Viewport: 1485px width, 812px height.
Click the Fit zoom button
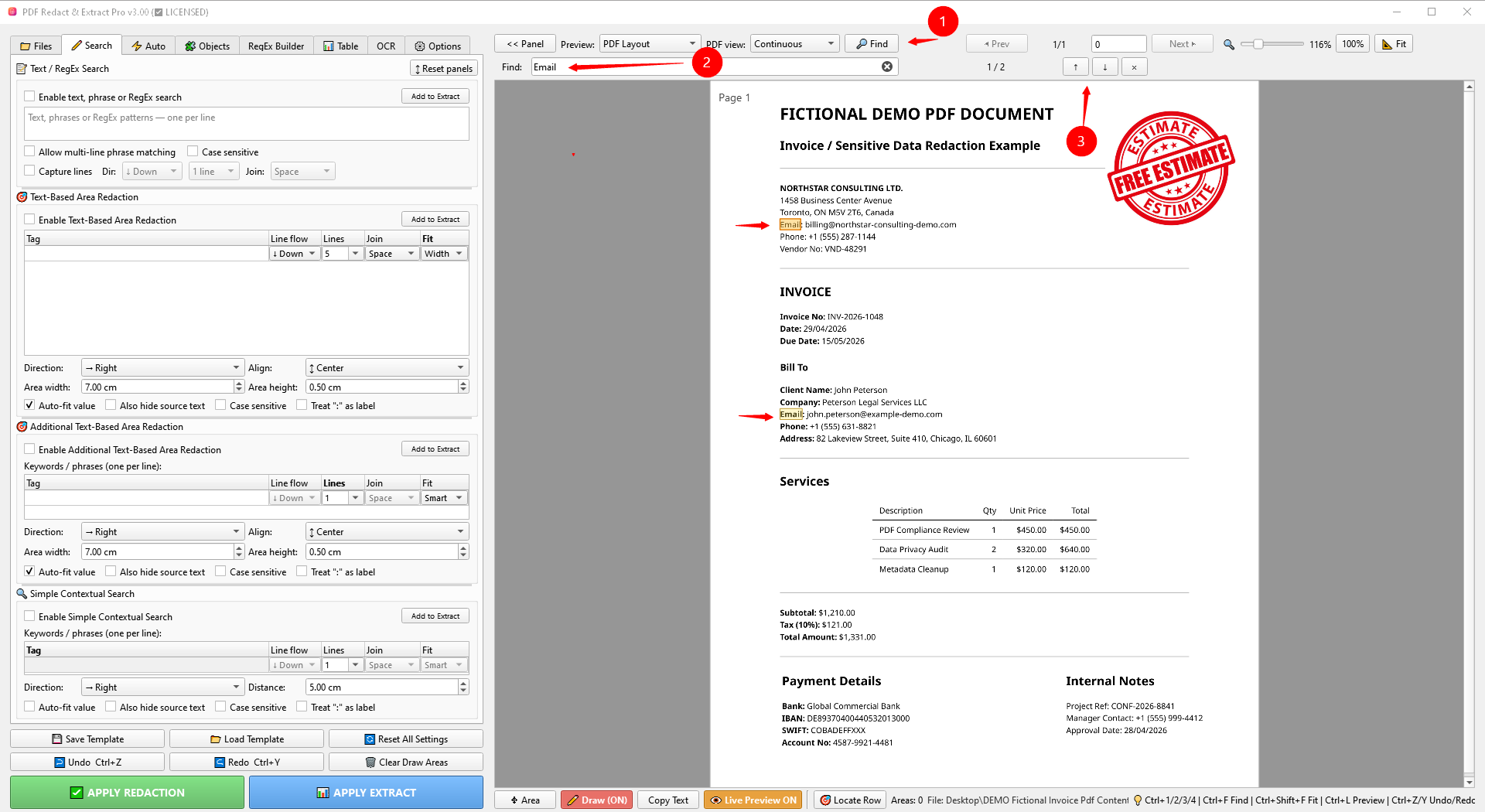[x=1394, y=44]
